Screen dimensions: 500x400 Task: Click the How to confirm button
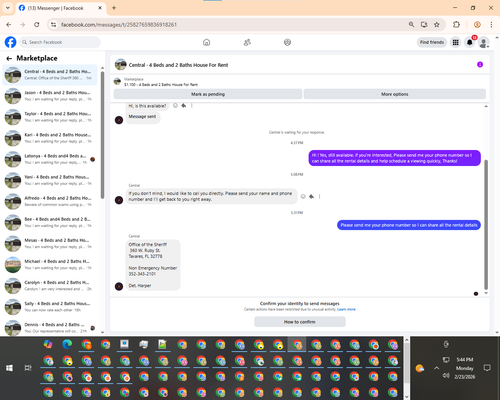(x=300, y=322)
